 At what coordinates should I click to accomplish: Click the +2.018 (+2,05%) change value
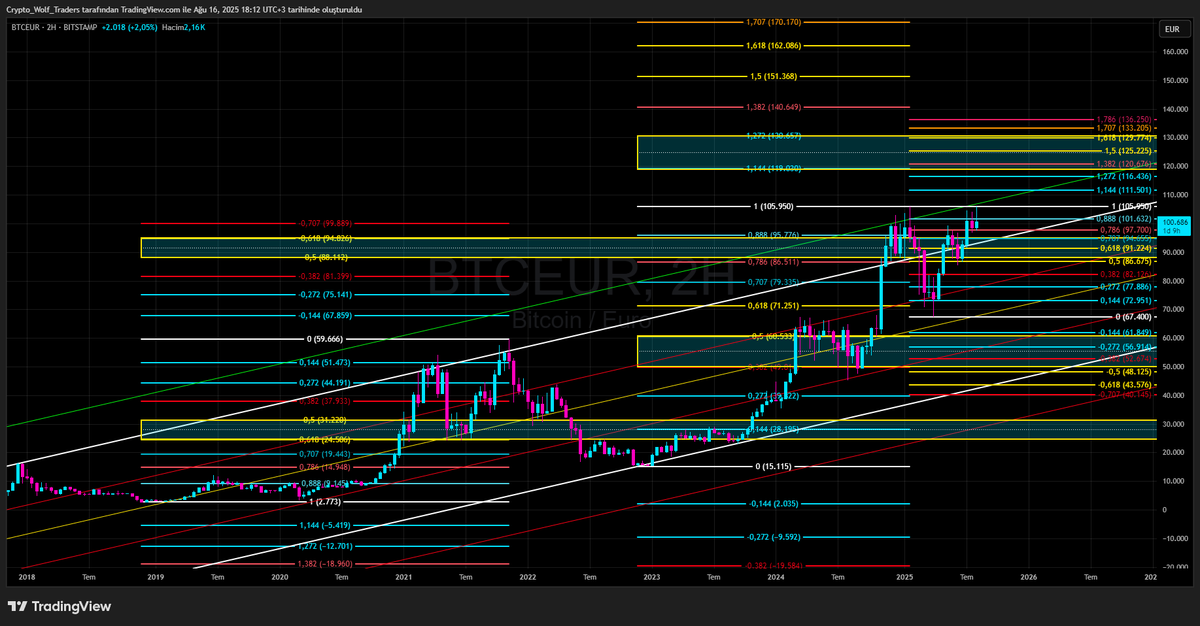132,28
